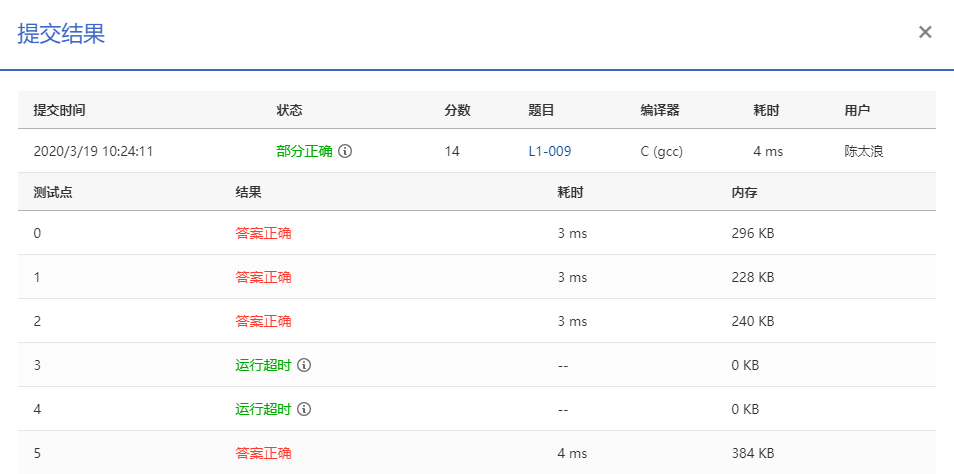
Task: Click 运行超时 text for test point 3
Action: 263,365
